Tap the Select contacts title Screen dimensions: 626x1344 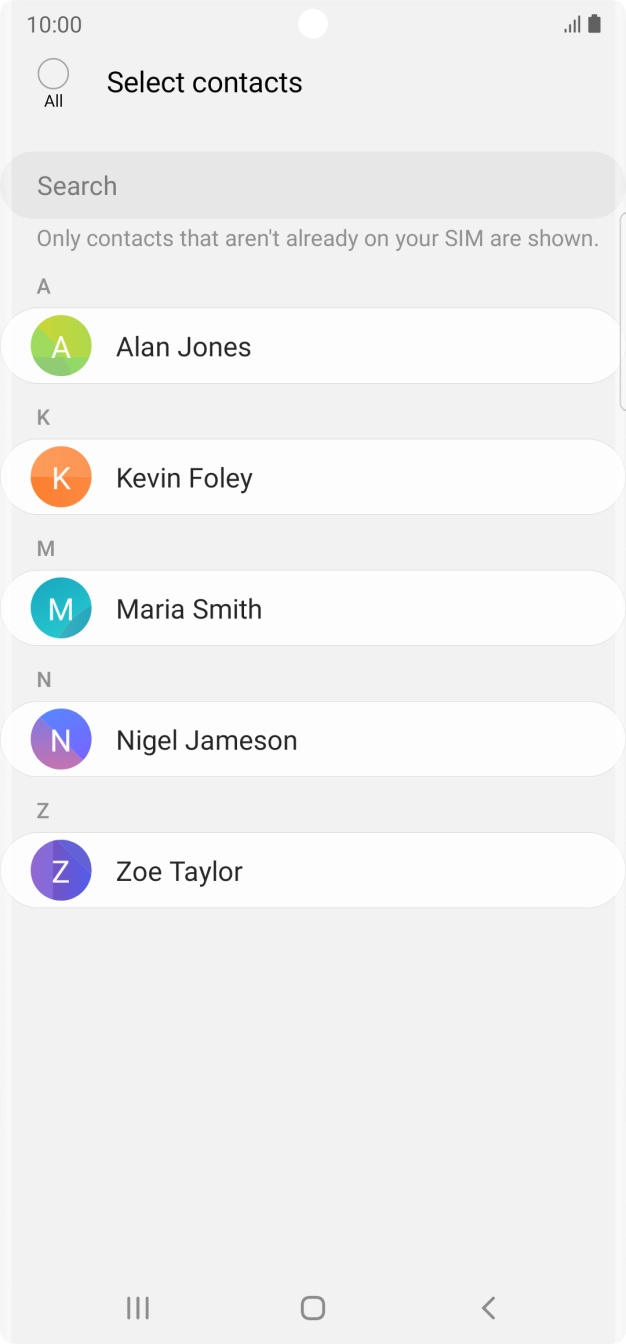coord(204,82)
